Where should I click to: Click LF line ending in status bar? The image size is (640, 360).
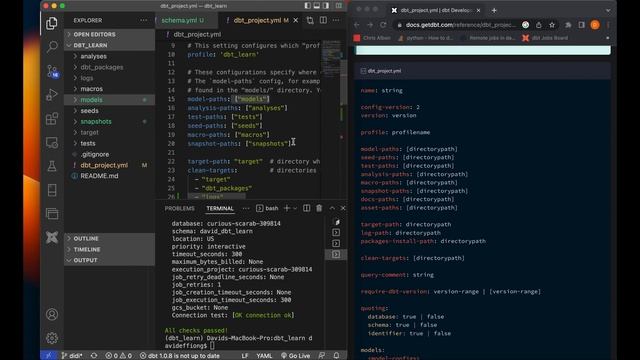click(244, 356)
